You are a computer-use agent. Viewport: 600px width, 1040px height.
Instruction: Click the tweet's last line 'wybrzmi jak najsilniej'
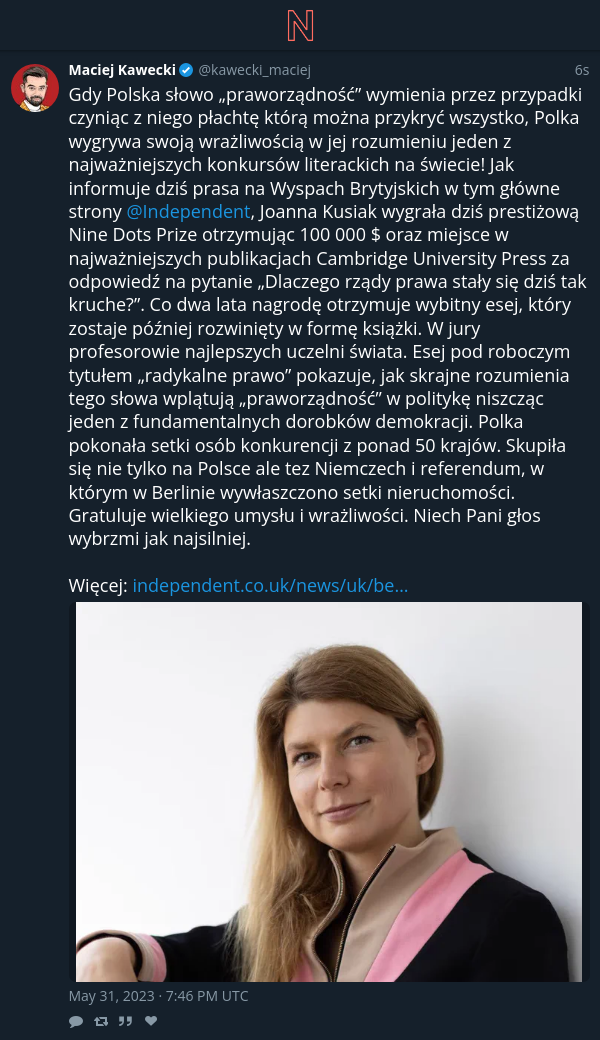tap(159, 539)
